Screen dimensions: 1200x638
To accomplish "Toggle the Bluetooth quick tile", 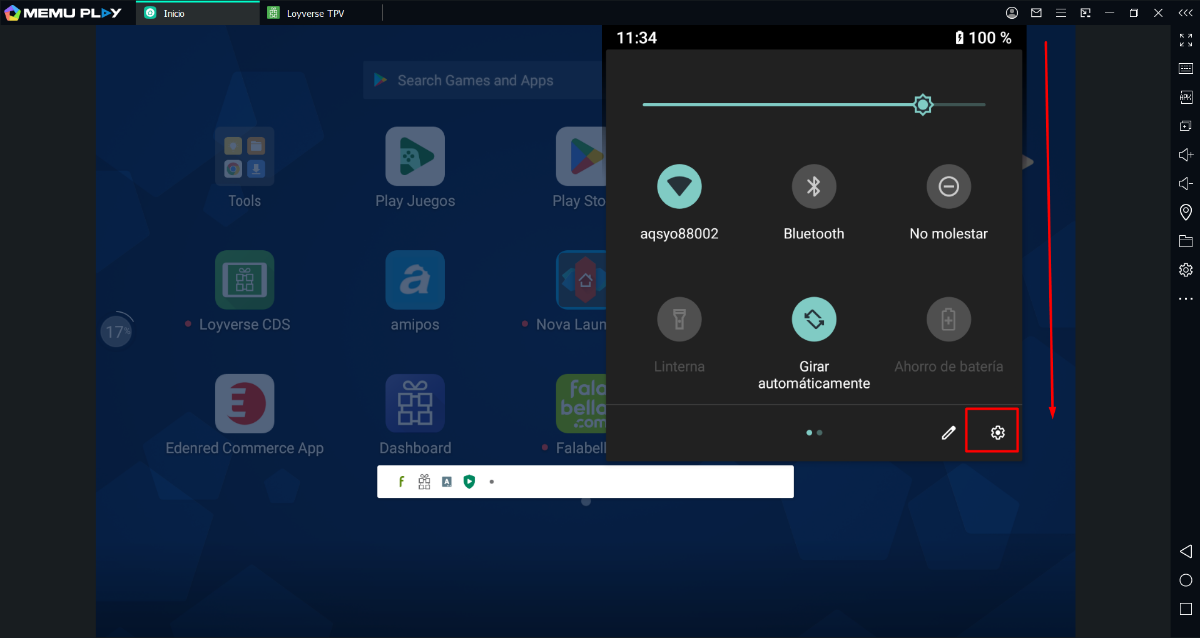I will pos(814,186).
